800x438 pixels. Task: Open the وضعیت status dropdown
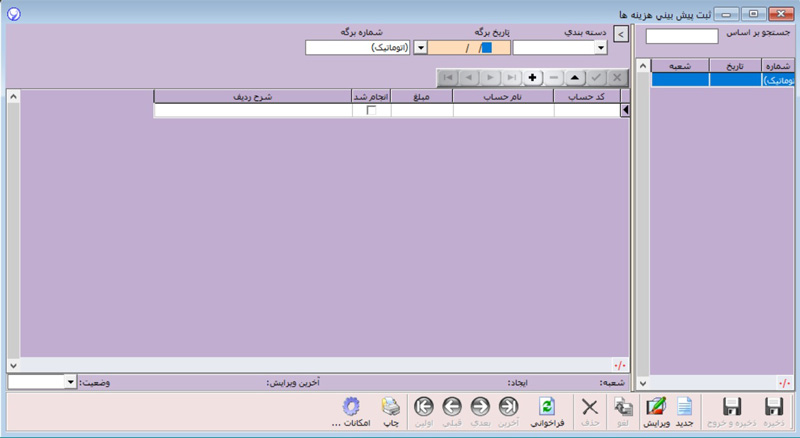pos(70,382)
